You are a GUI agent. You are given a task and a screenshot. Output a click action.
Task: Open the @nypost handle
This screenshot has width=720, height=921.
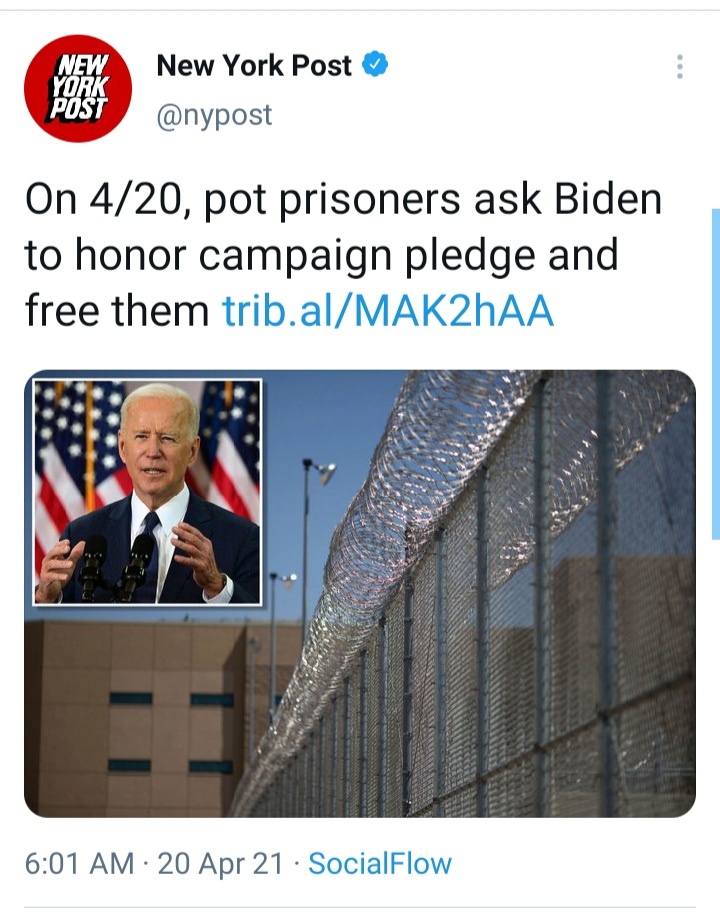click(x=214, y=115)
